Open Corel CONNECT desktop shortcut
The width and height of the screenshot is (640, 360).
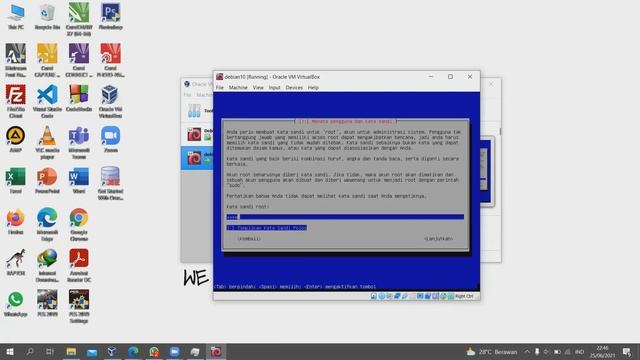click(x=79, y=60)
